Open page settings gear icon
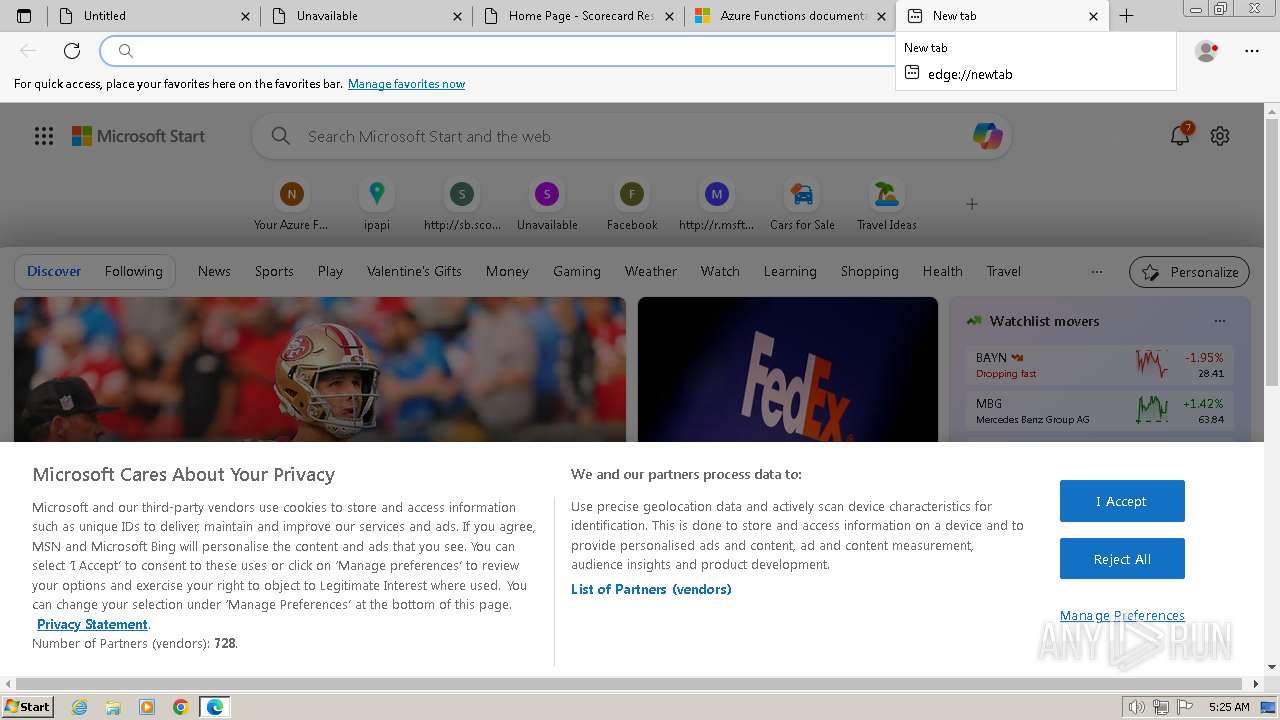Viewport: 1280px width, 720px height. pyautogui.click(x=1220, y=136)
